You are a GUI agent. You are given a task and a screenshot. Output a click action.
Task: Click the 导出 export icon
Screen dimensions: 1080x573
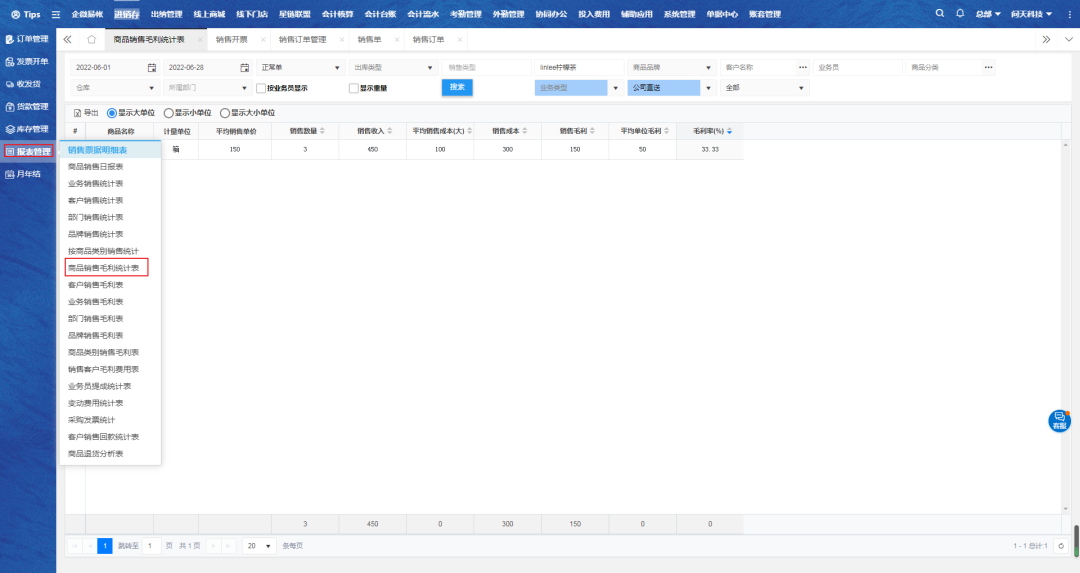pyautogui.click(x=79, y=113)
